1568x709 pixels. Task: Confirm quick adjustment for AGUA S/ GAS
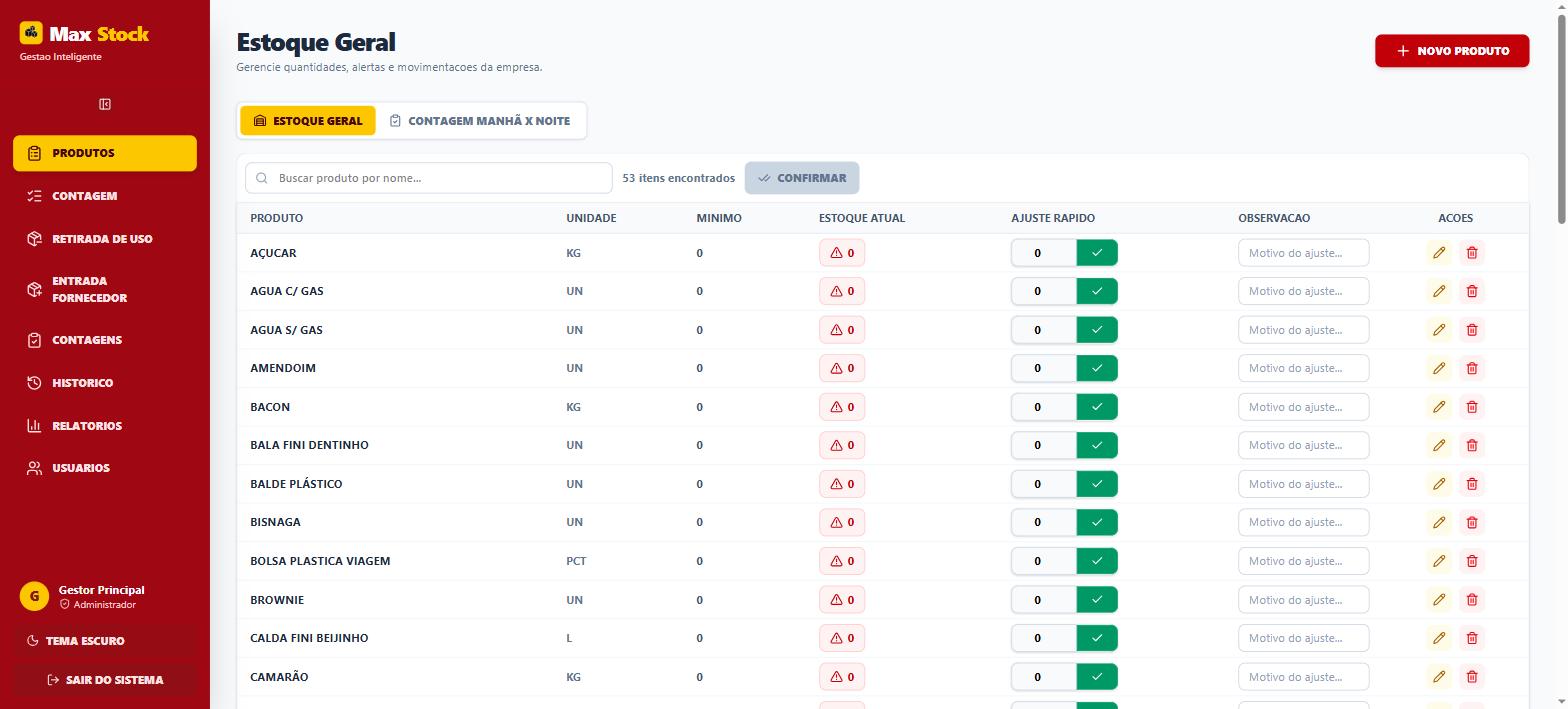[x=1097, y=330]
